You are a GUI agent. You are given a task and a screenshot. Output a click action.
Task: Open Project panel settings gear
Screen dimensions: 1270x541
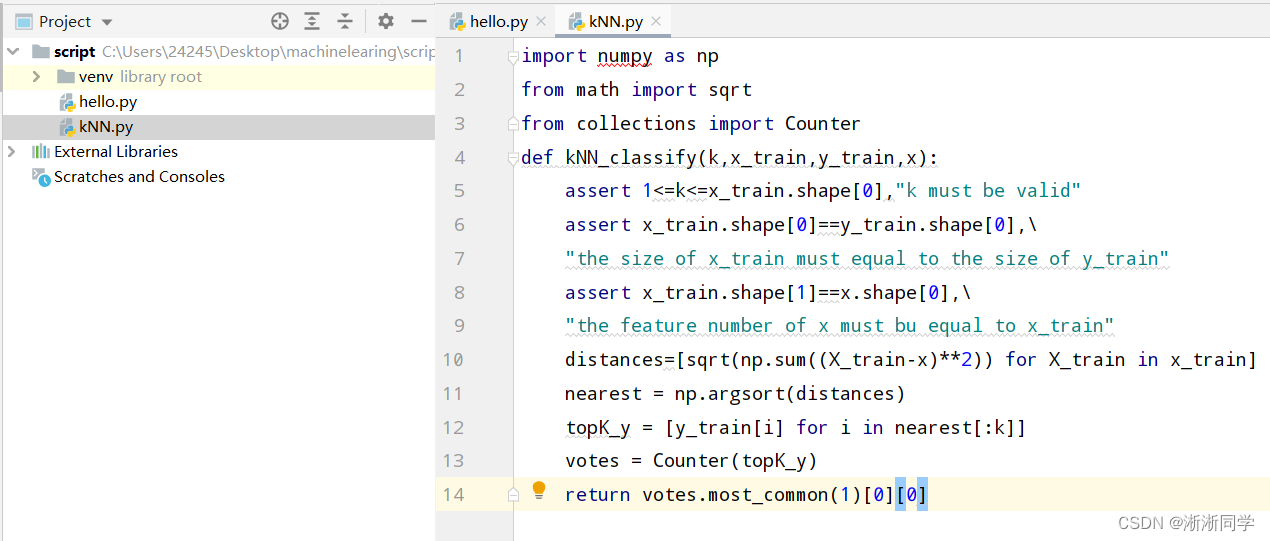(x=386, y=21)
